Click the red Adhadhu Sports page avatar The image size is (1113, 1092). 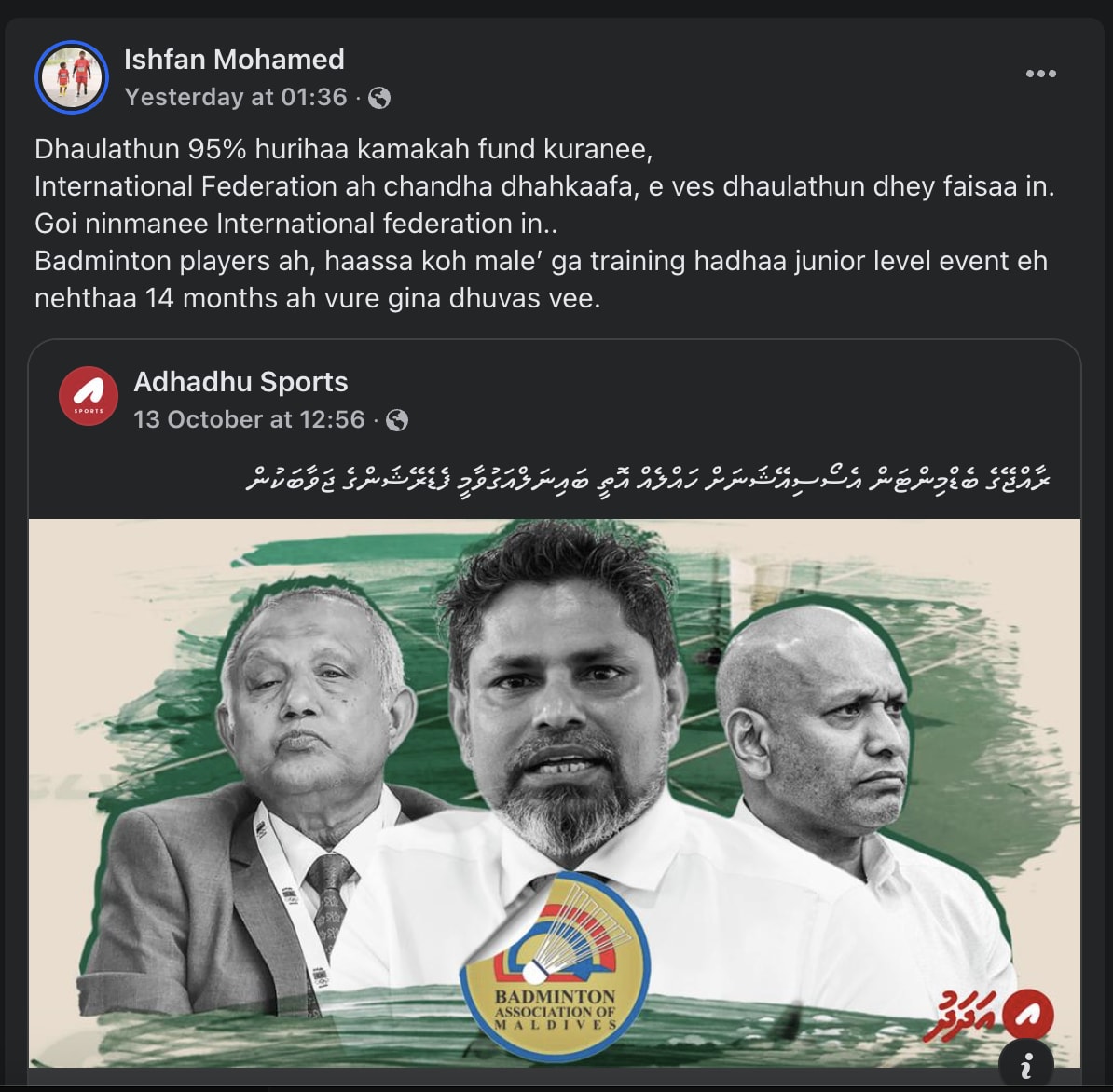click(x=88, y=396)
